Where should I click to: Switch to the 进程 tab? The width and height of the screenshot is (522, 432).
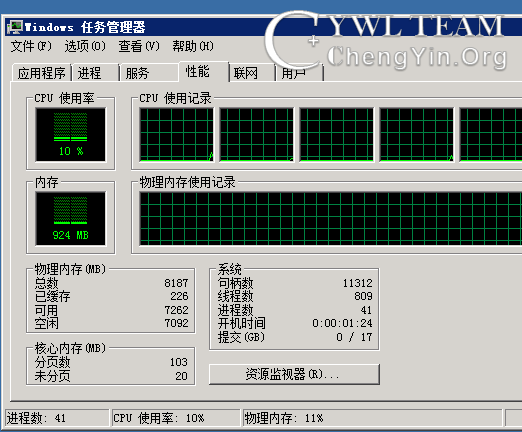pyautogui.click(x=96, y=73)
